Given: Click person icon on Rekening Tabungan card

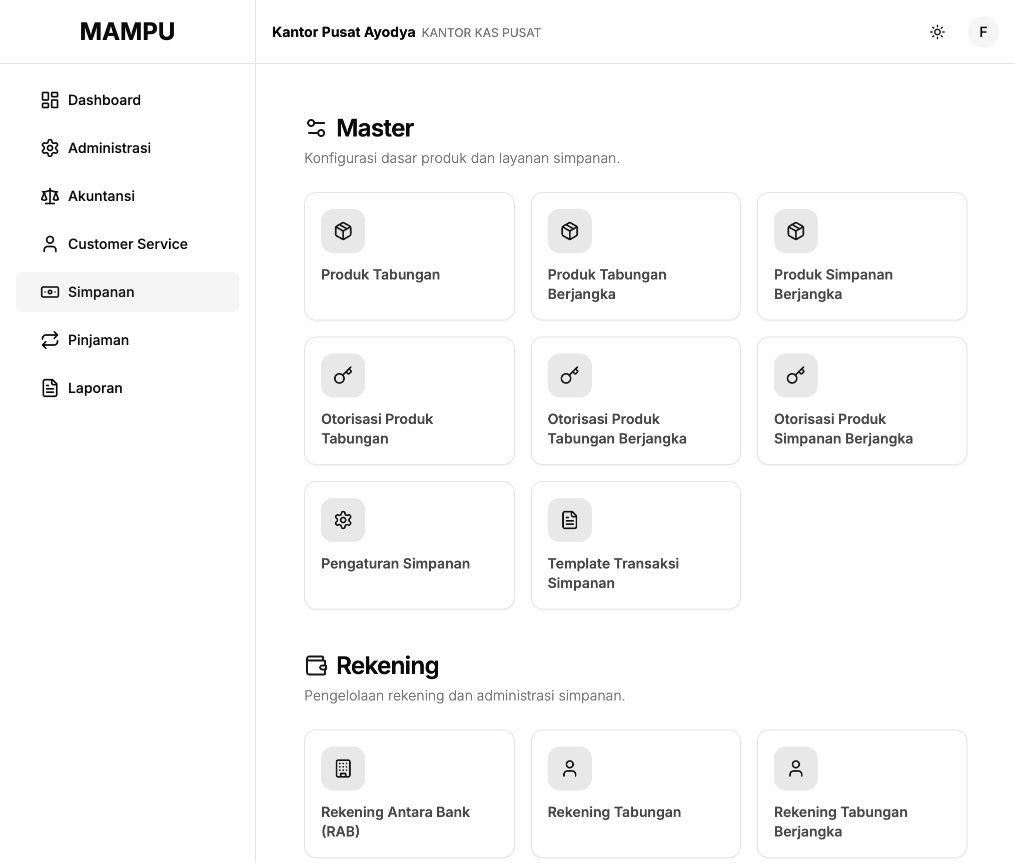Looking at the screenshot, I should tap(570, 768).
